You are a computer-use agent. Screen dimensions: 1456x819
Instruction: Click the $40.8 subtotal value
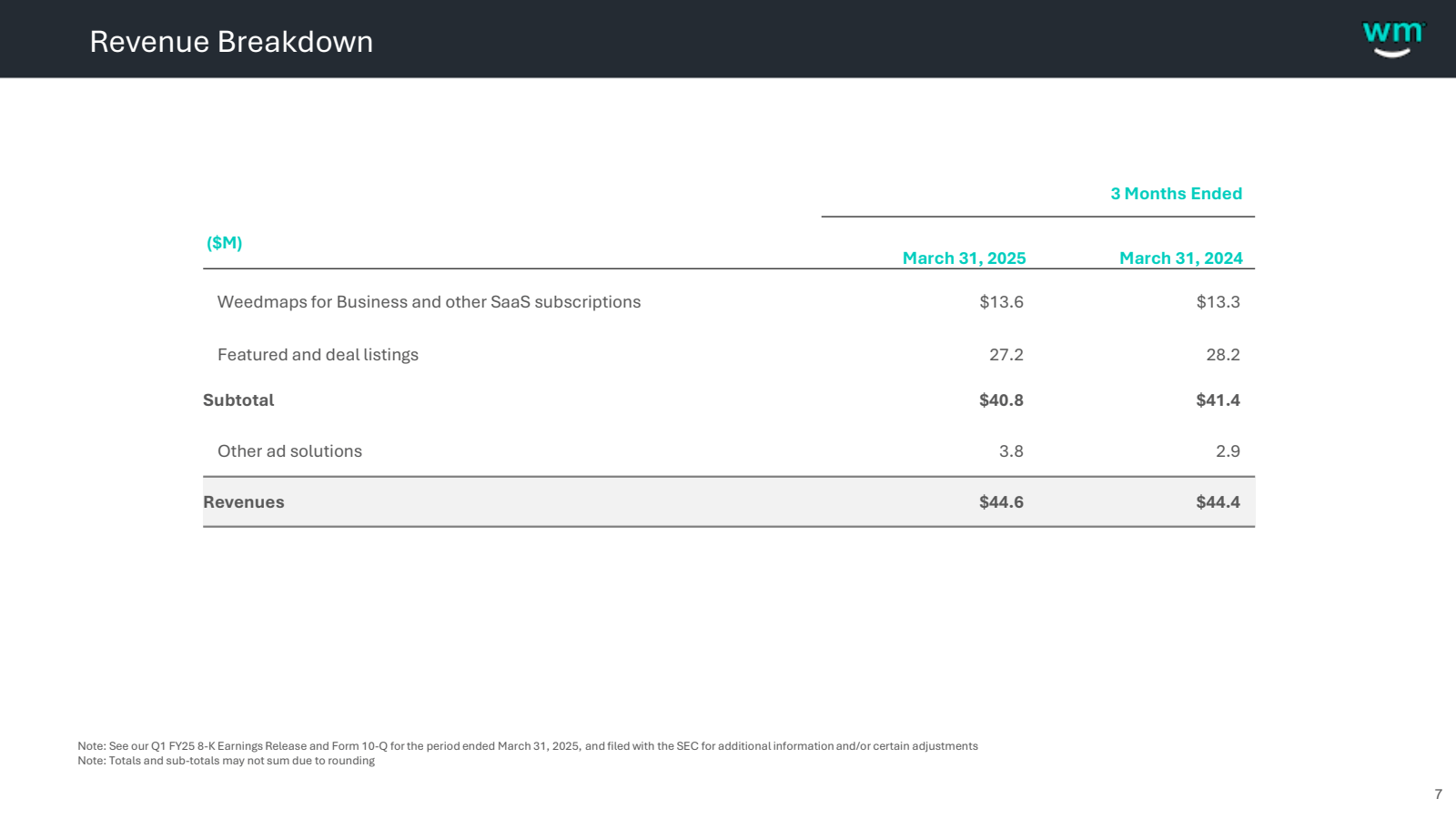(x=1001, y=400)
